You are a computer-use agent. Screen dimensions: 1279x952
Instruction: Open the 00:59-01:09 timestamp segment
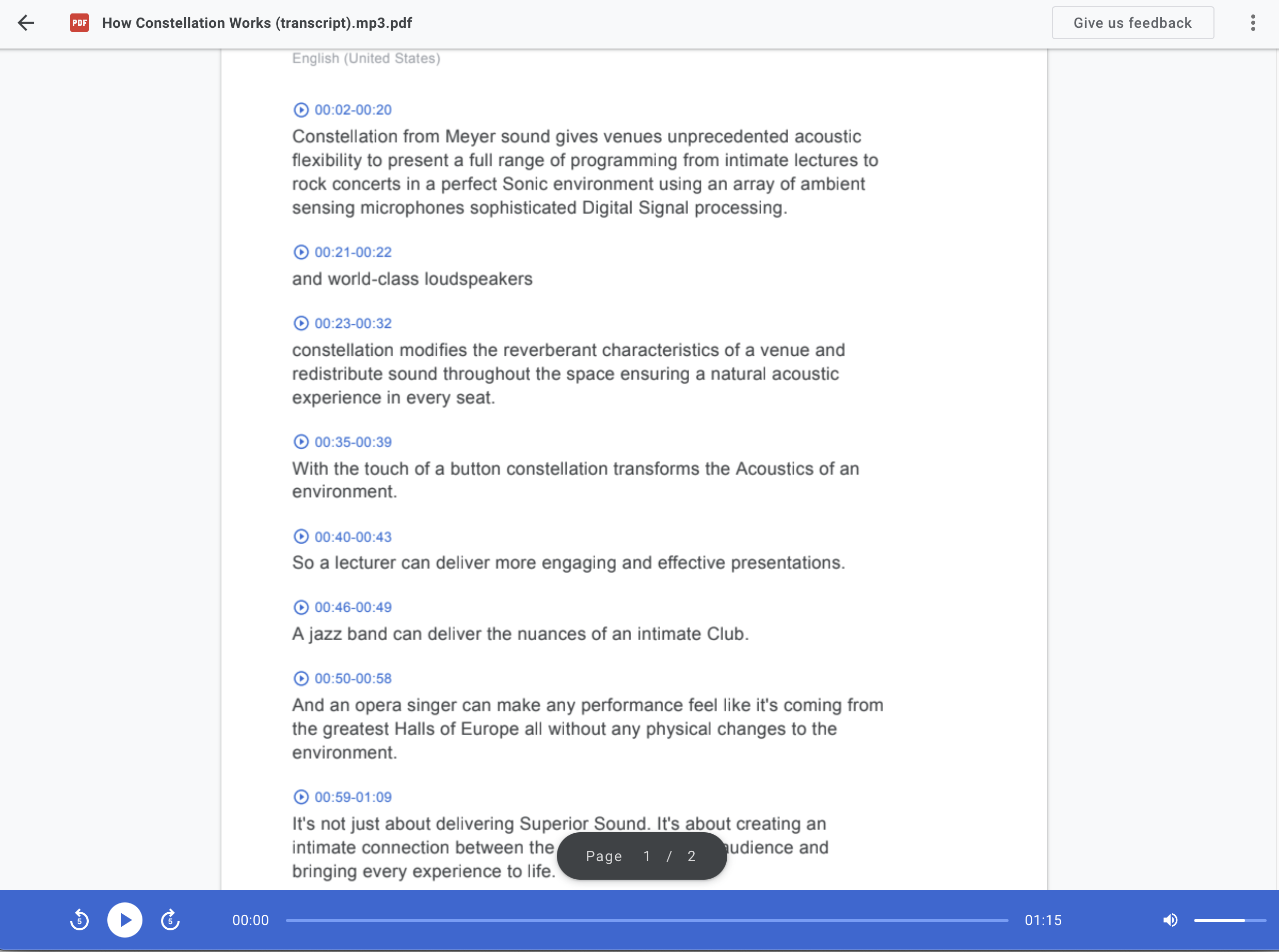pyautogui.click(x=353, y=797)
